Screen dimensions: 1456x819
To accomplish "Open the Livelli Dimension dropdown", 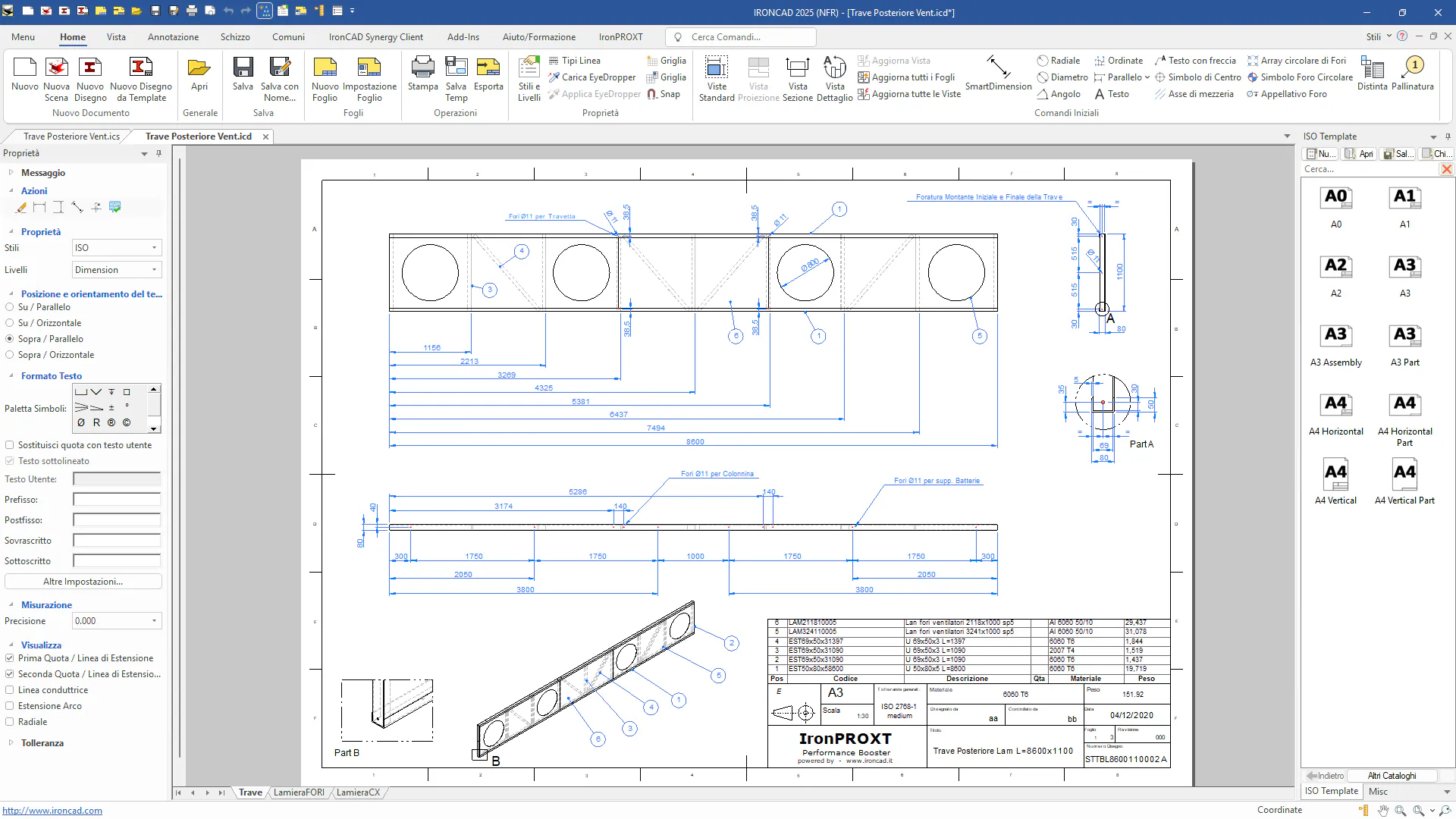I will click(117, 270).
